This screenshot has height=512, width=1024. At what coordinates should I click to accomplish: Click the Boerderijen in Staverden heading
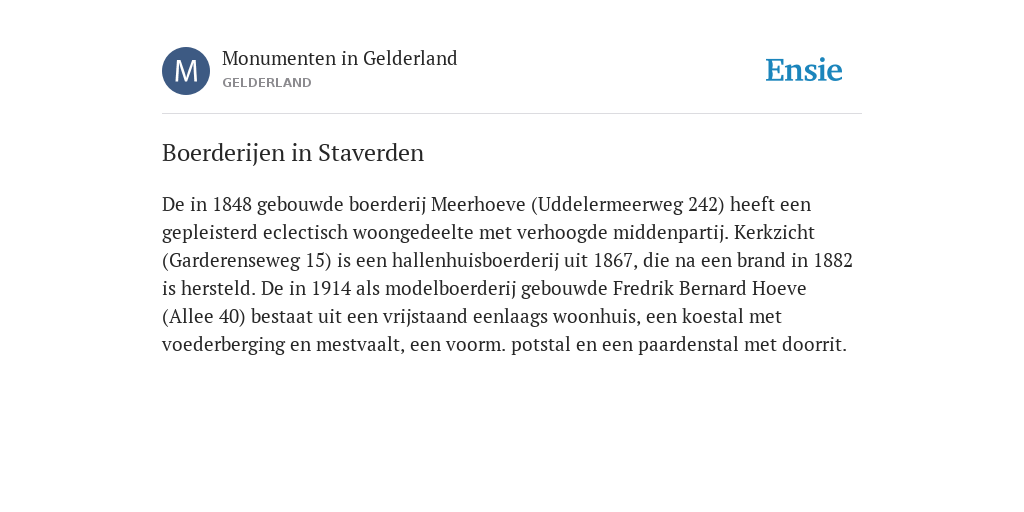click(293, 153)
